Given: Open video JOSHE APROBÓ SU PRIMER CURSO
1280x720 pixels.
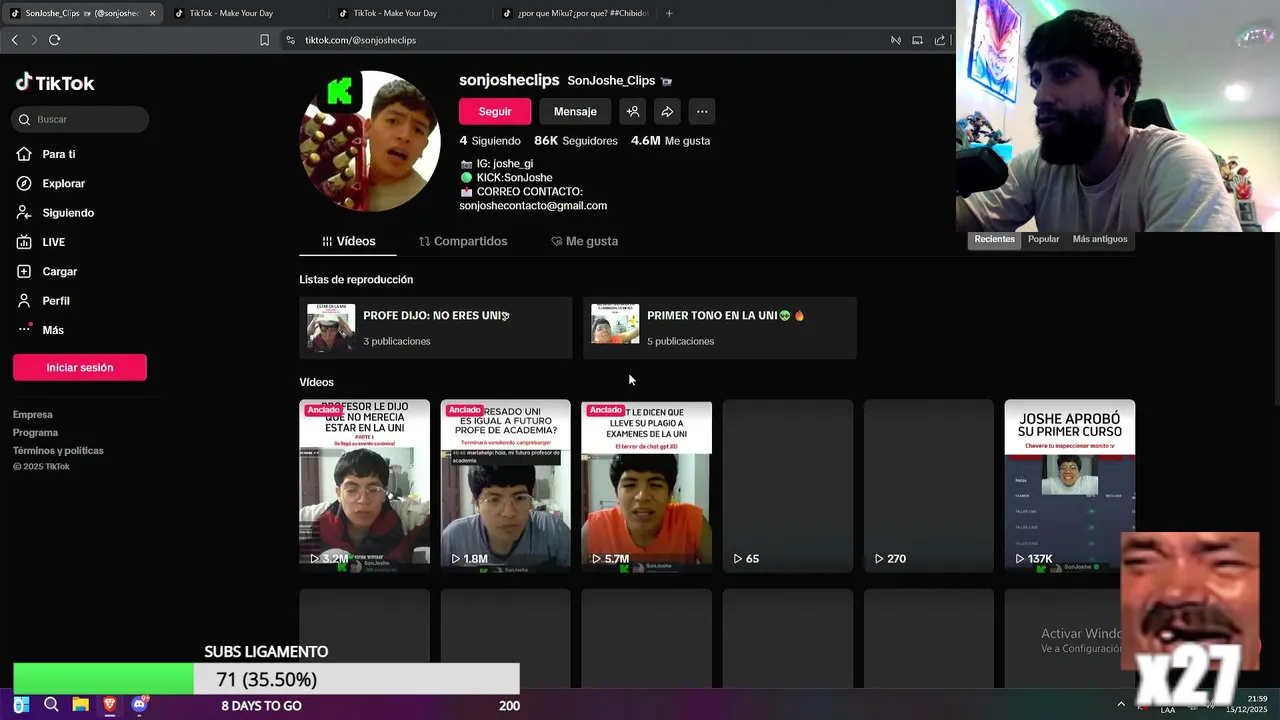Looking at the screenshot, I should tap(1070, 486).
